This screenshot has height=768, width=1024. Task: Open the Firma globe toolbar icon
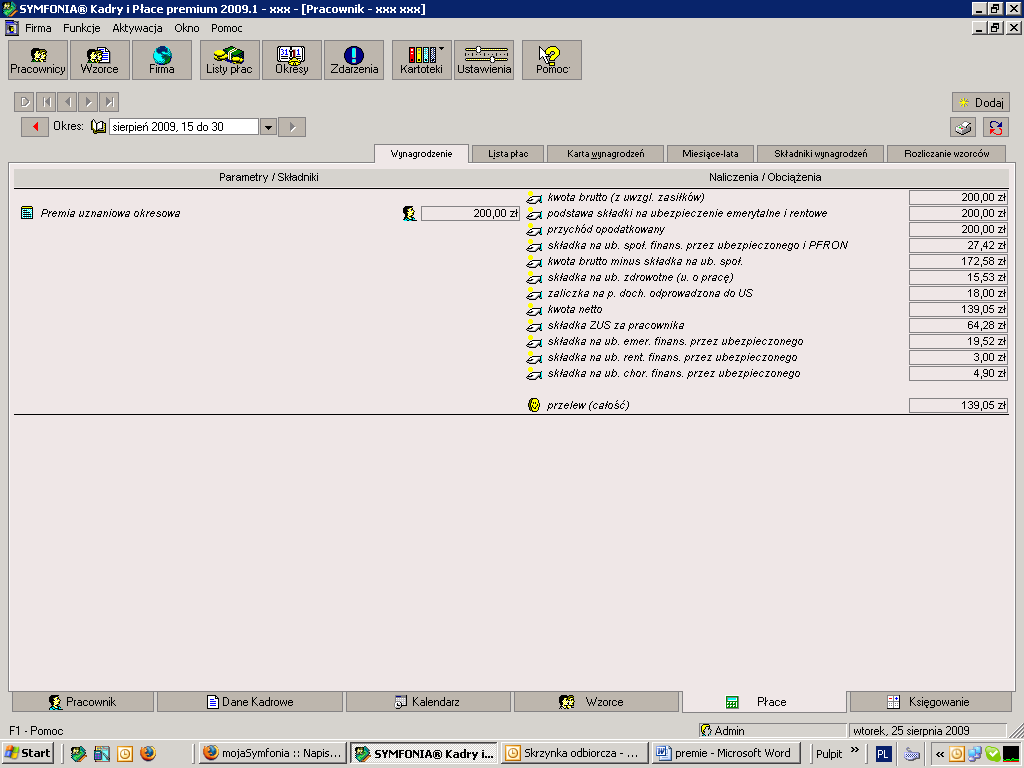[x=162, y=60]
